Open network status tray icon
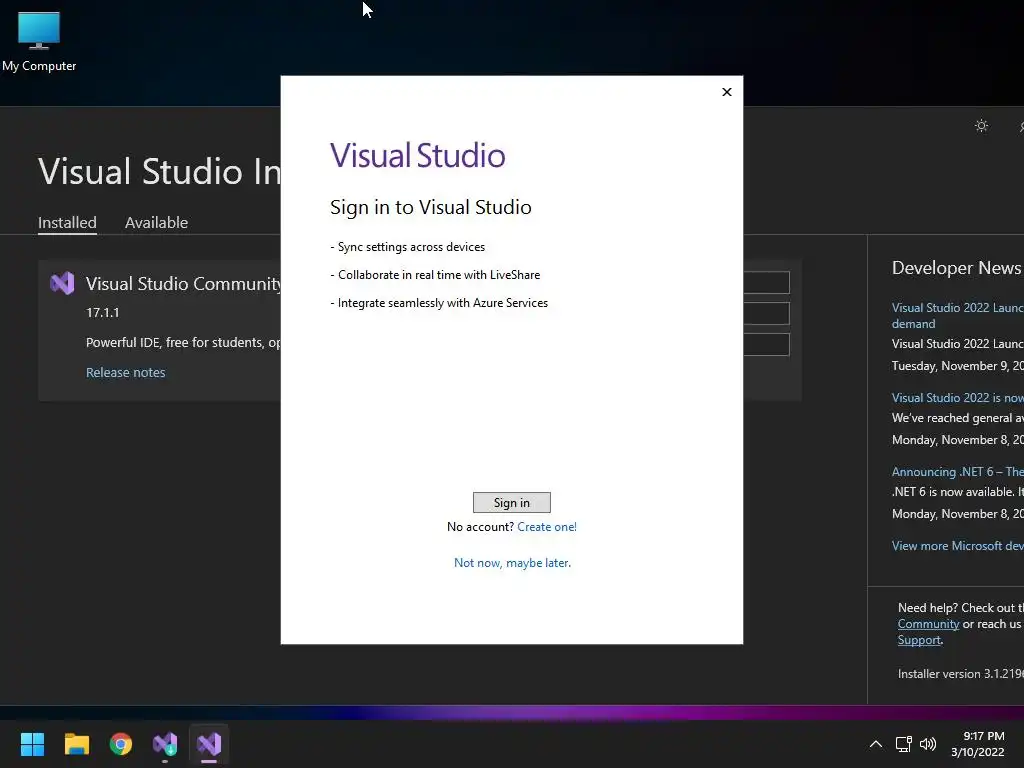 tap(903, 744)
